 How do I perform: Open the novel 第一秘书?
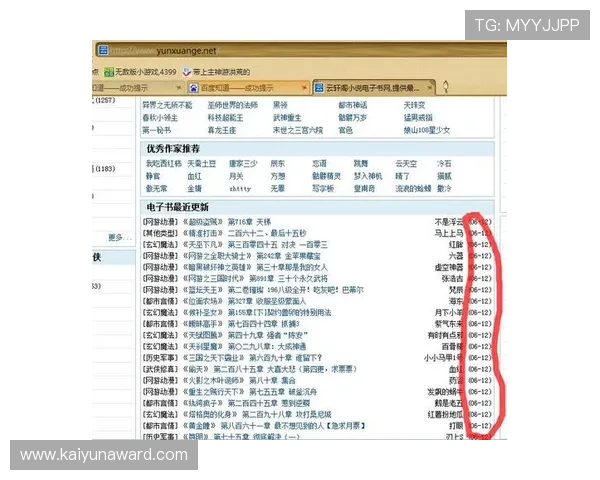pos(157,131)
